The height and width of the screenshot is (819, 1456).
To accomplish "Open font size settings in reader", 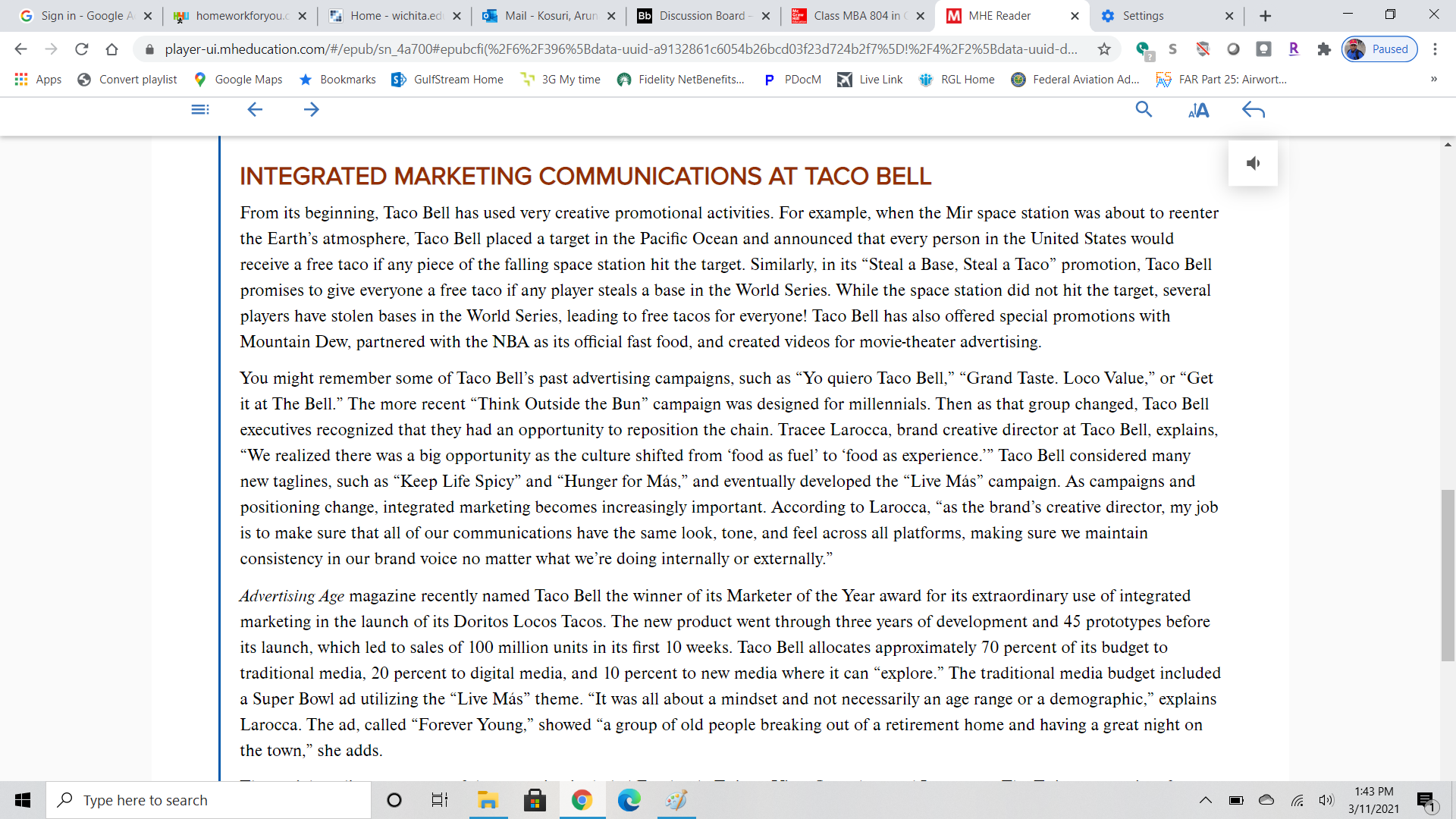I will 1198,111.
